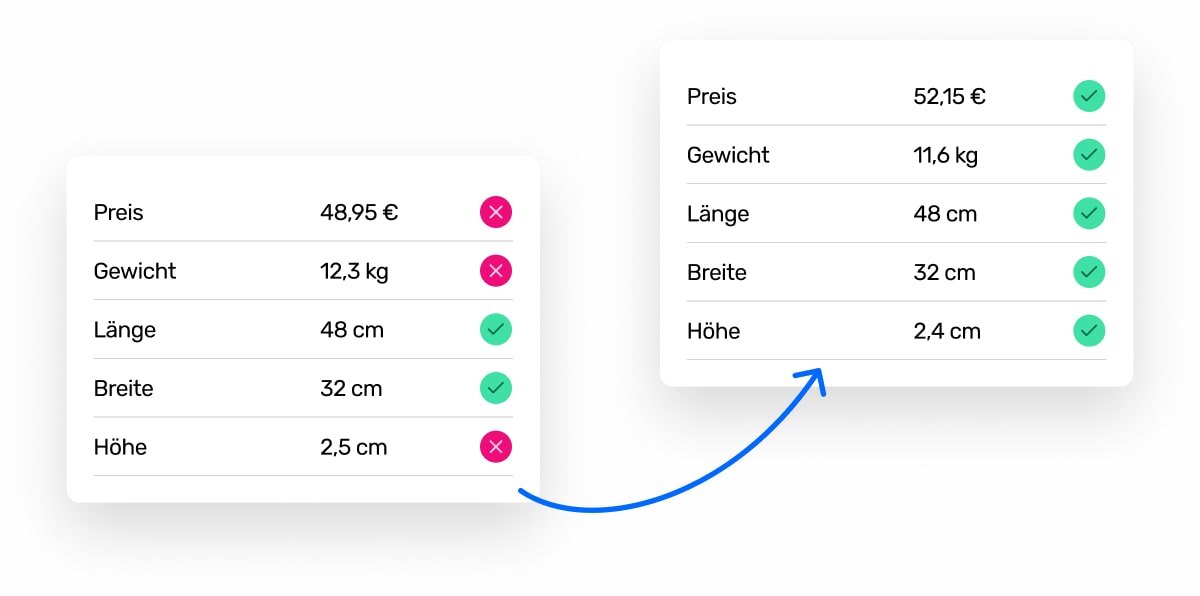Select the Preis label in the right card
The width and height of the screenshot is (1200, 596).
click(712, 97)
